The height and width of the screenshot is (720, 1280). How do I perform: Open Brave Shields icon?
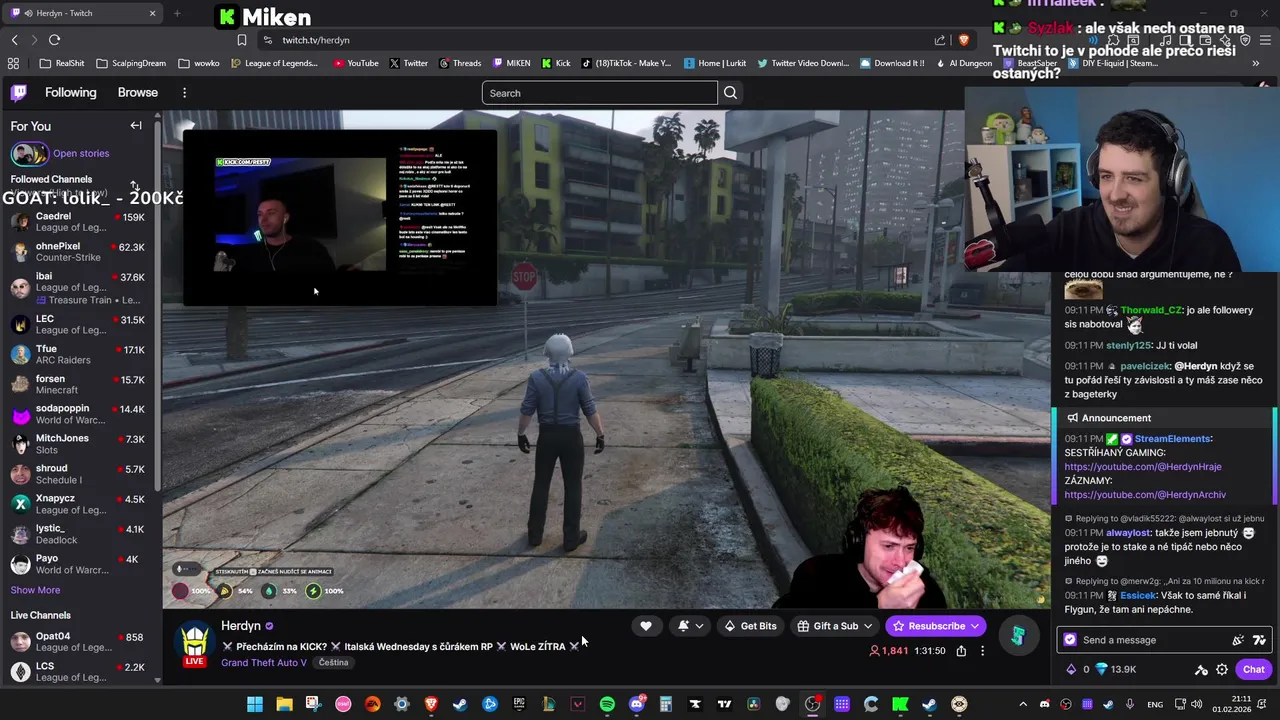[x=964, y=40]
